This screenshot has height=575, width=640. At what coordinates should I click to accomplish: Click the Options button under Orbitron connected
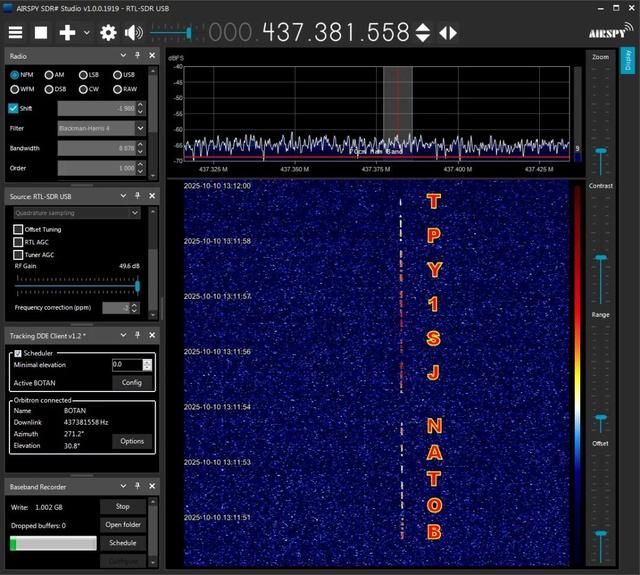(x=132, y=441)
